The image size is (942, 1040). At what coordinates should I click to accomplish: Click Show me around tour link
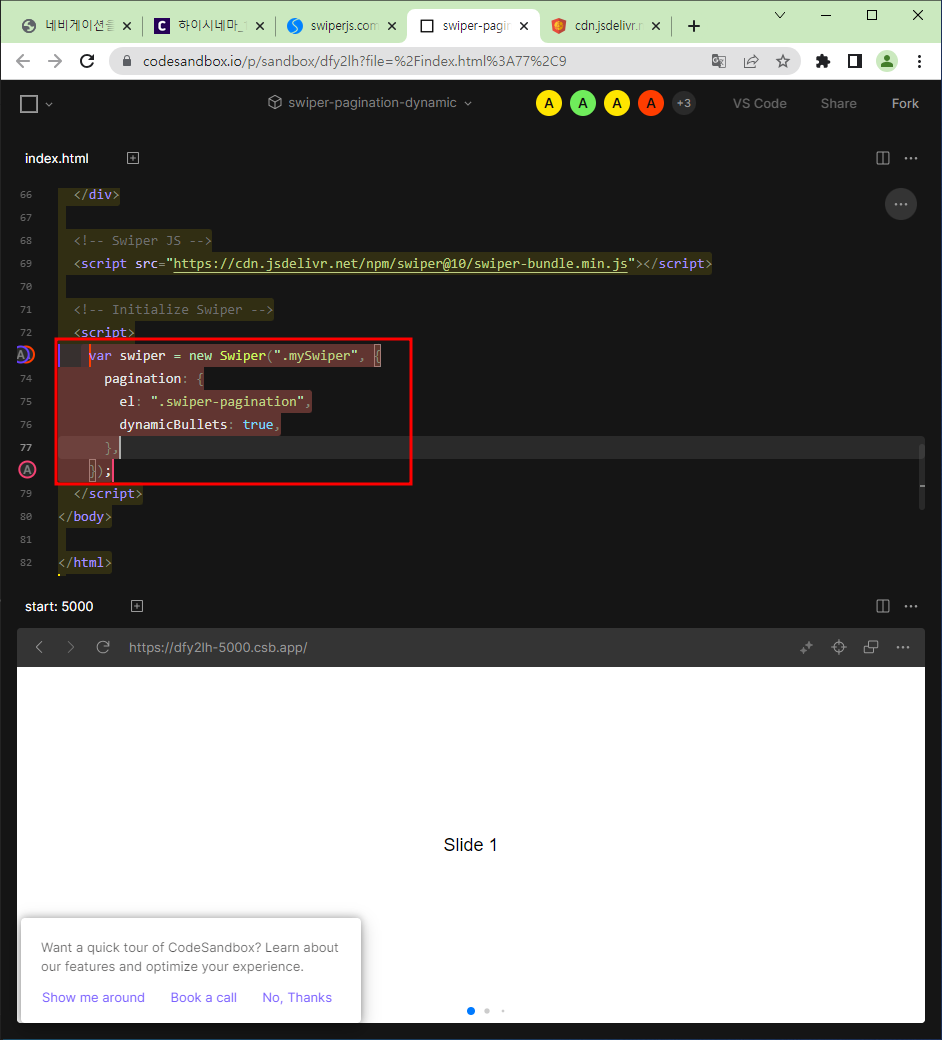93,997
